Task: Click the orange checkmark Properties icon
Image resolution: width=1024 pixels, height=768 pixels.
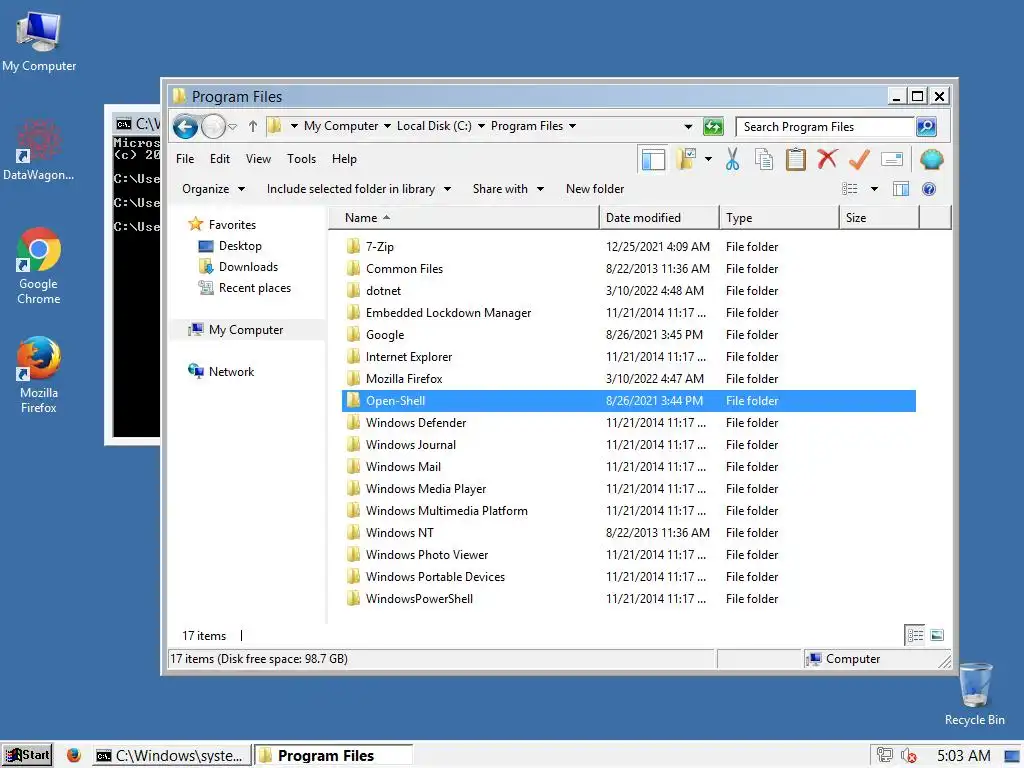Action: click(x=859, y=159)
